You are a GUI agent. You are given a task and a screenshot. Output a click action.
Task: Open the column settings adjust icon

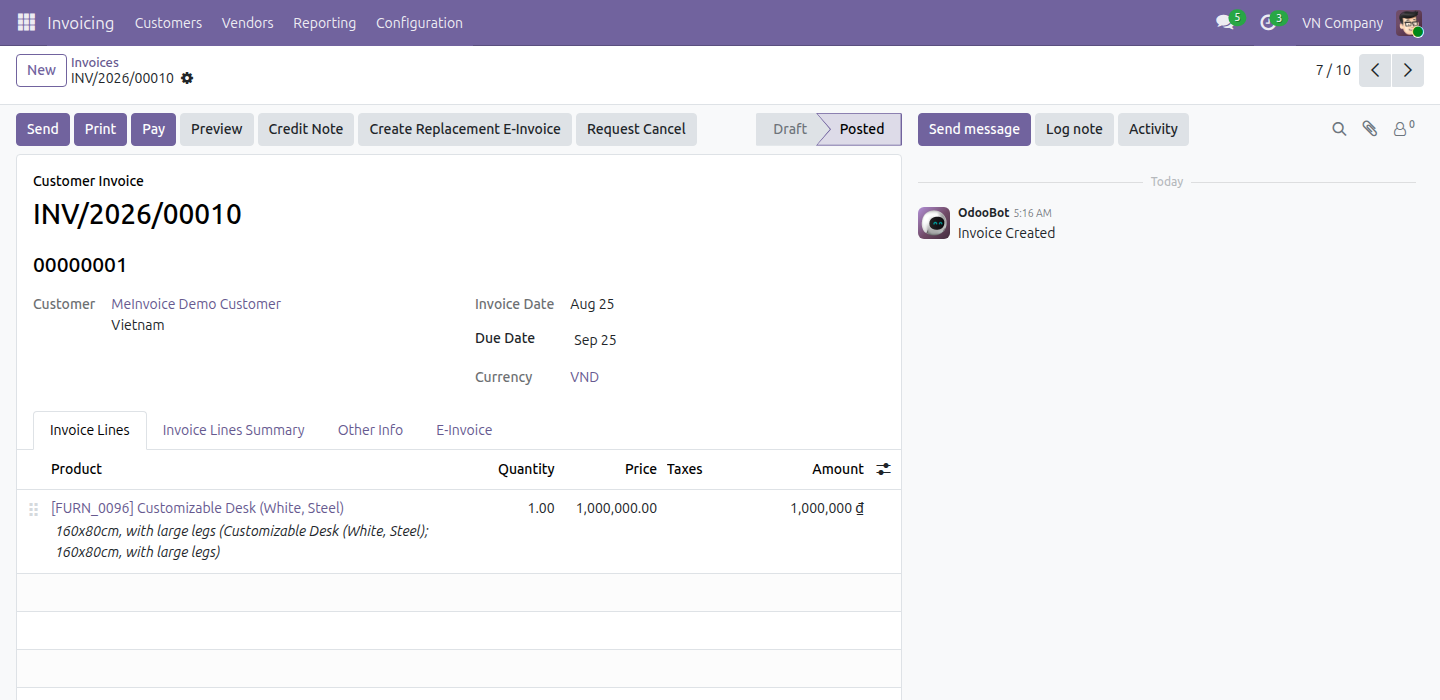click(884, 469)
